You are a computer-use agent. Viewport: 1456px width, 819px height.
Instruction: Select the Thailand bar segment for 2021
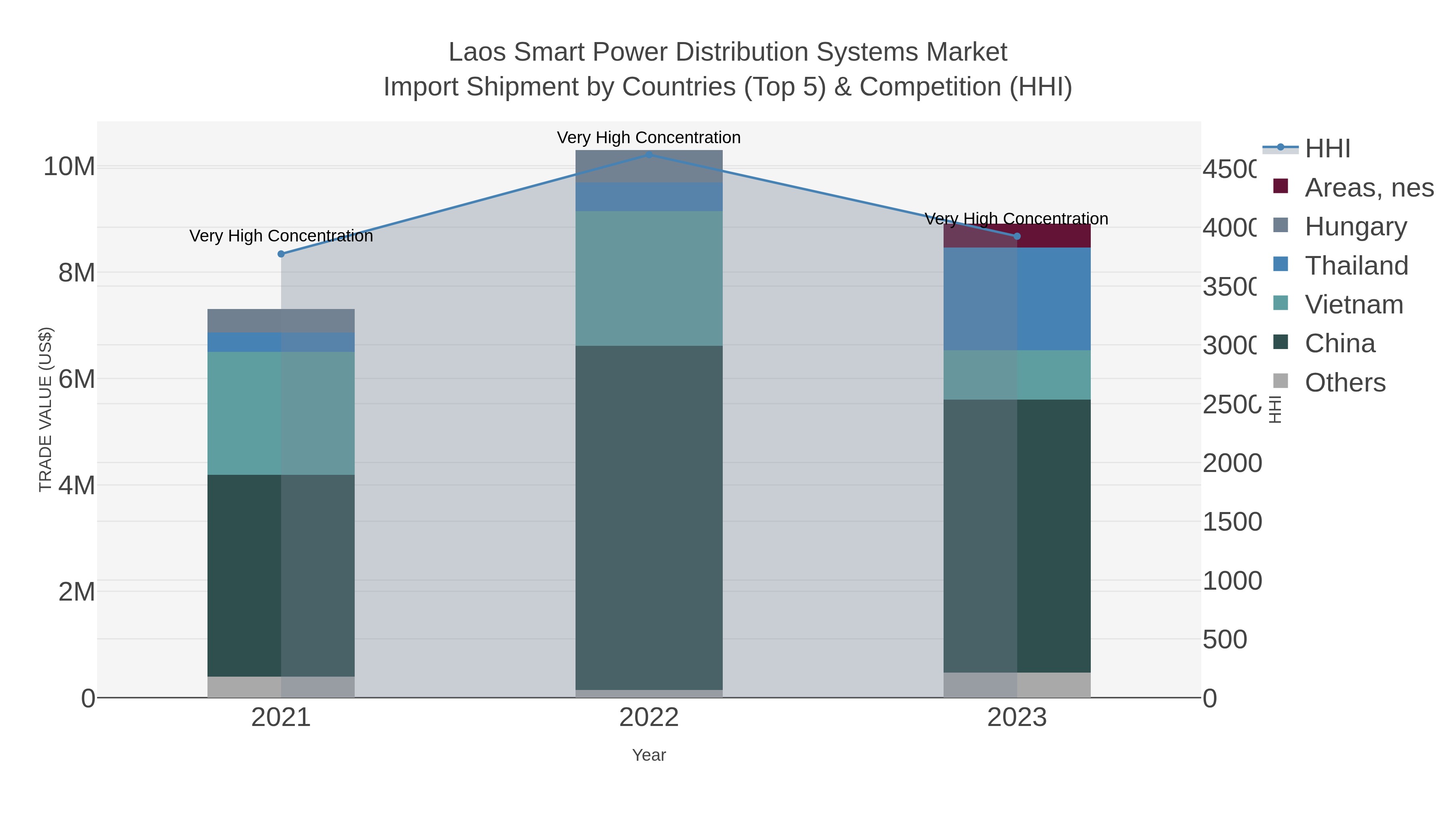[x=281, y=342]
